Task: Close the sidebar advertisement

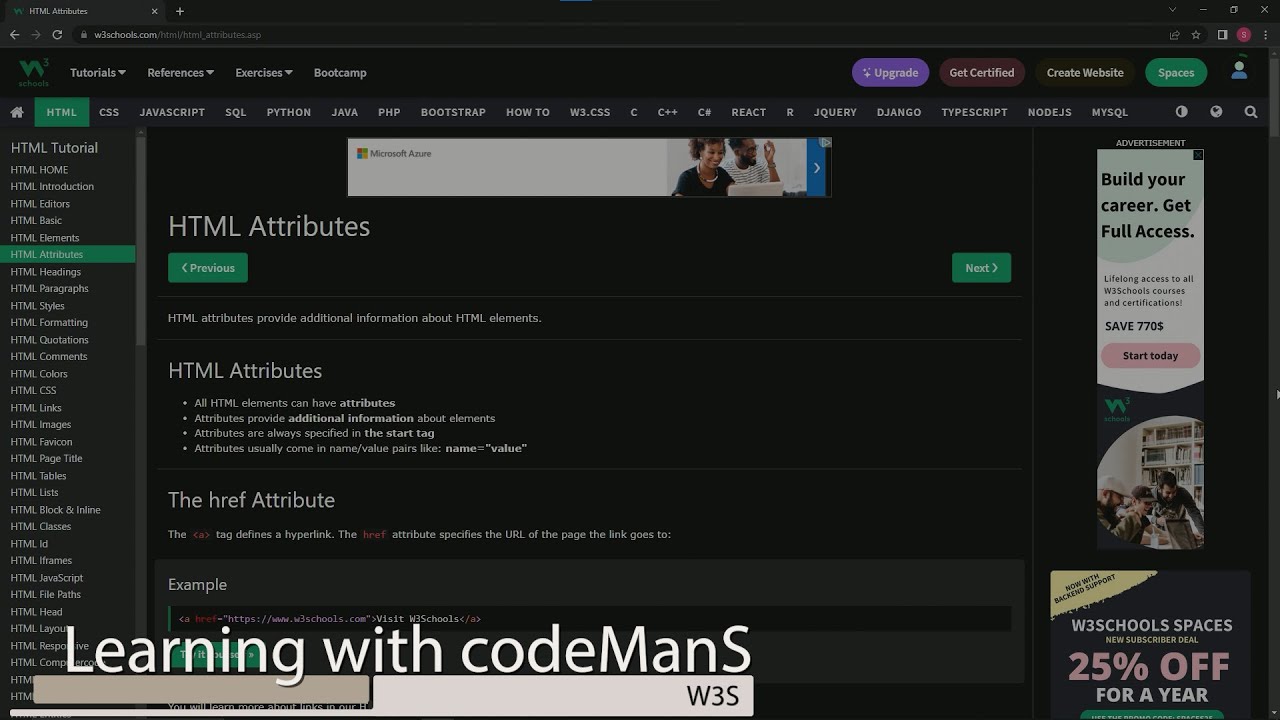Action: click(x=1198, y=155)
